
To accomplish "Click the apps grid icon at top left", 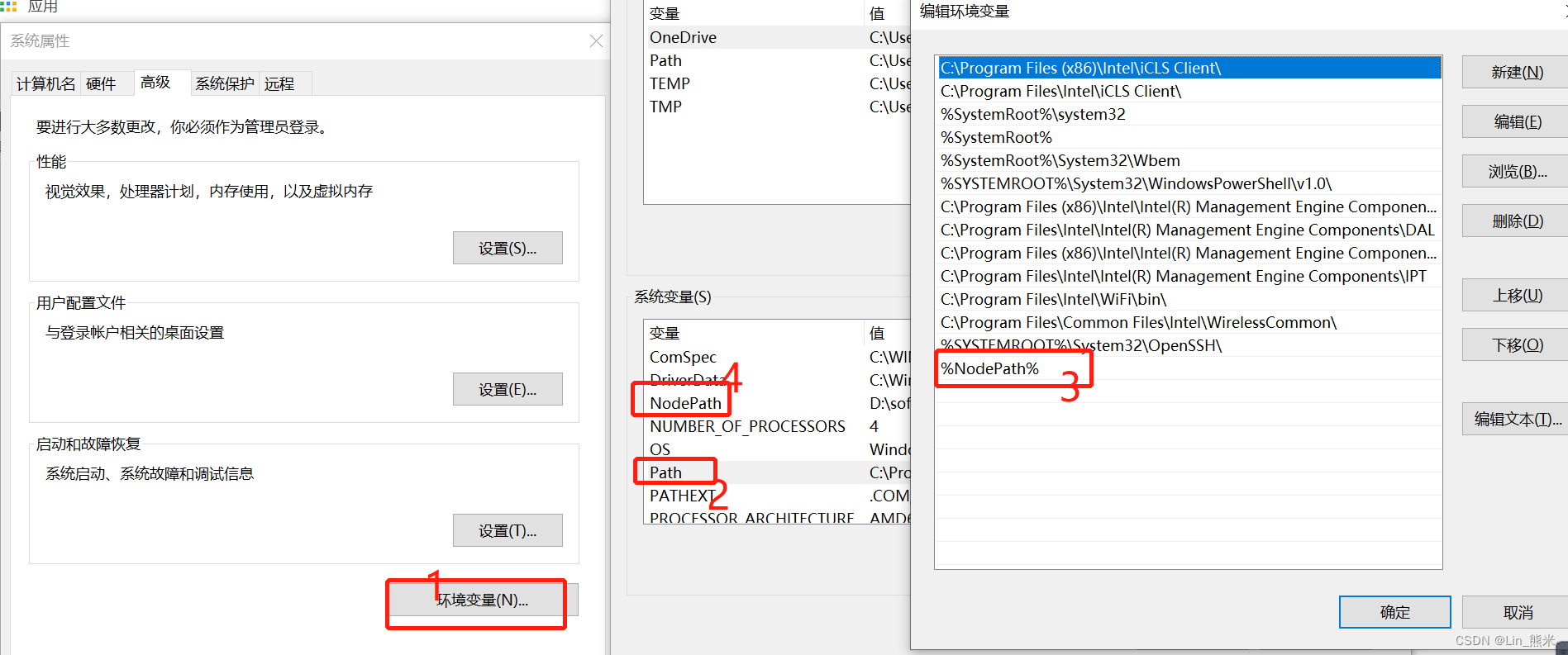I will click(8, 6).
